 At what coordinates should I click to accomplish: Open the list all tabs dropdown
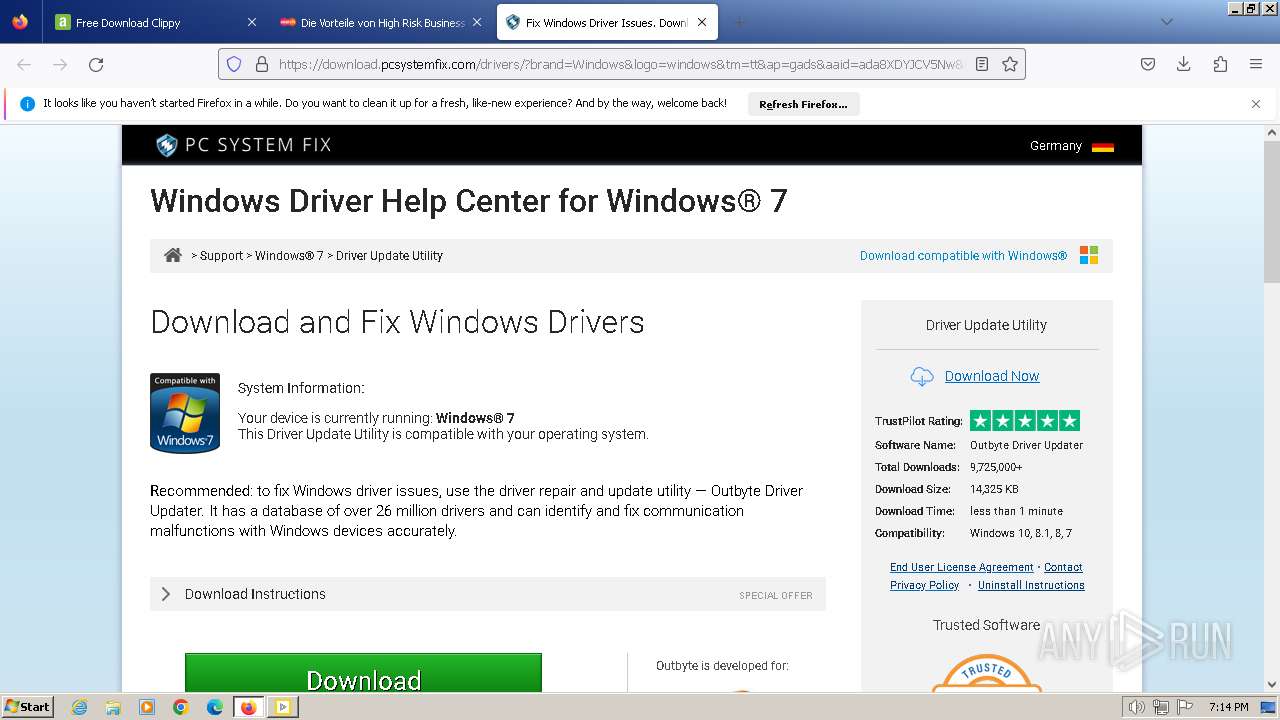1166,22
